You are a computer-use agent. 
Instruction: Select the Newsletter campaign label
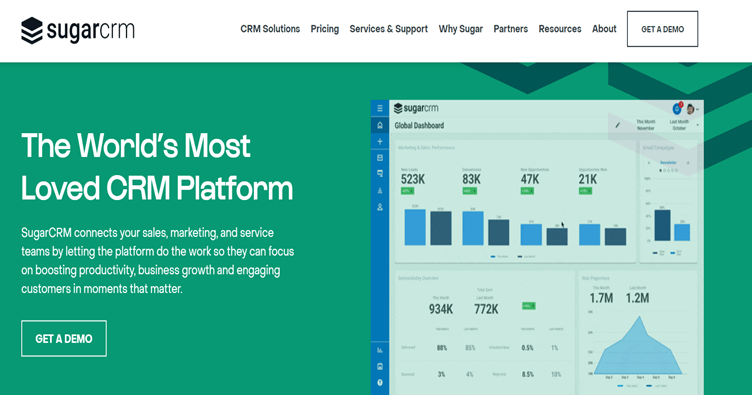[x=668, y=163]
